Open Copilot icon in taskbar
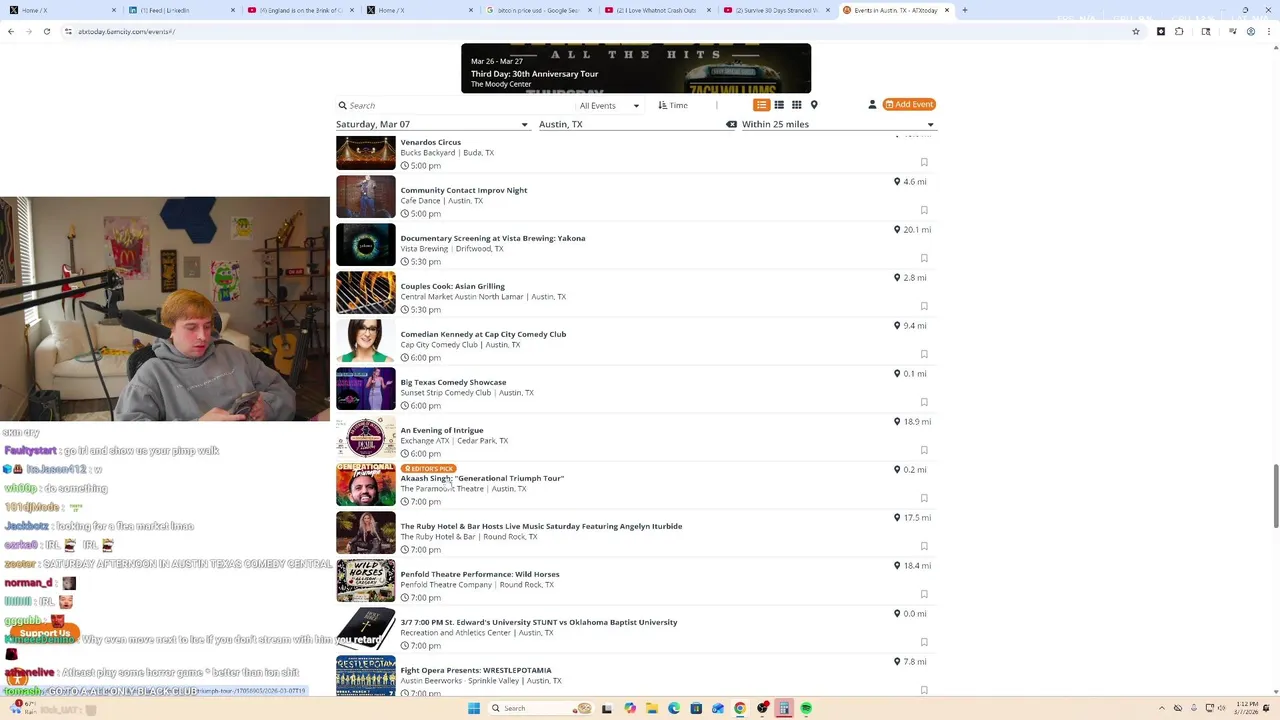This screenshot has width=1280, height=720. [629, 708]
